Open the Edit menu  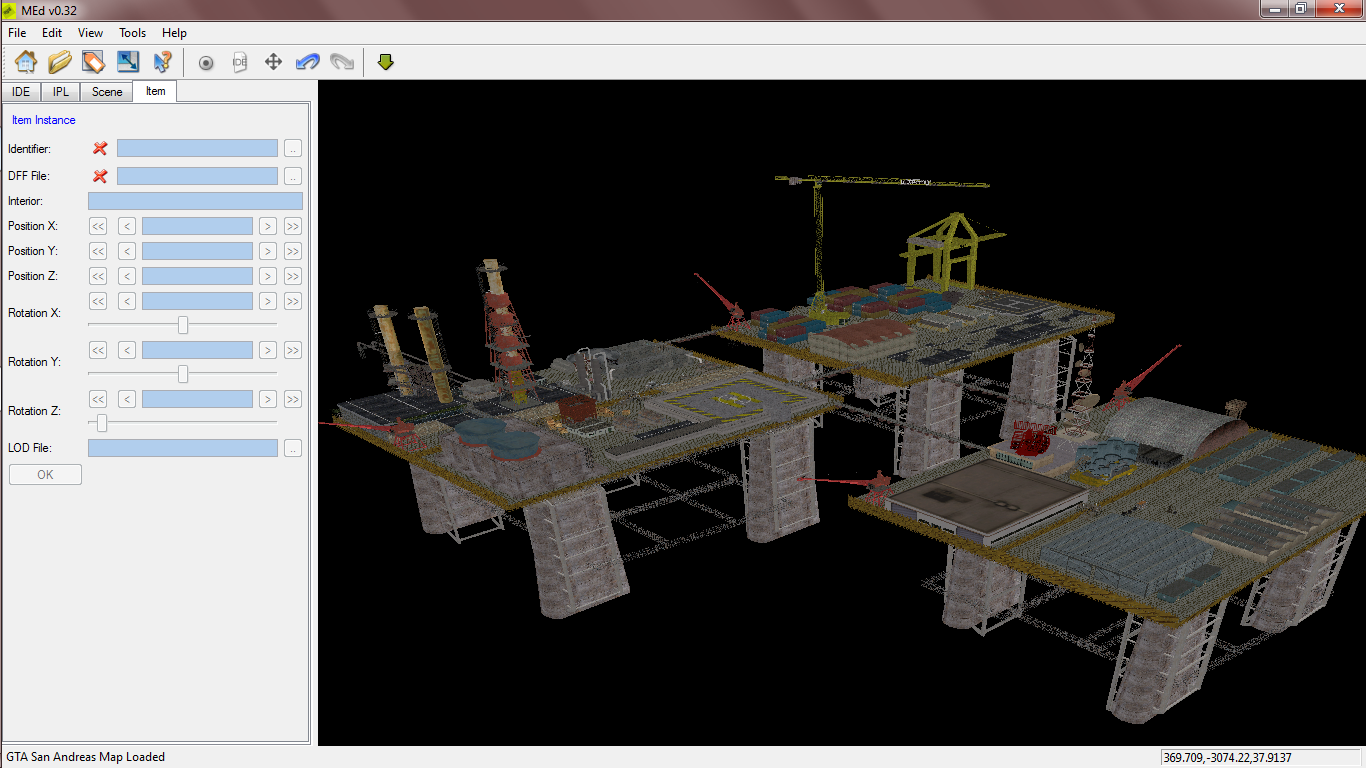click(x=52, y=33)
